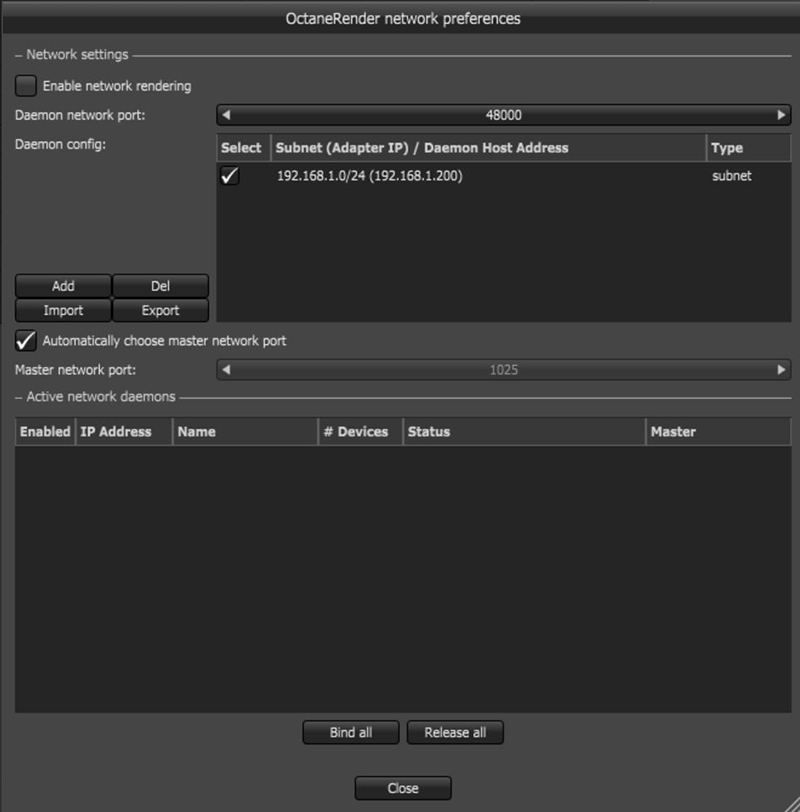800x812 pixels.
Task: Click the subnet type cell
Action: (x=732, y=176)
